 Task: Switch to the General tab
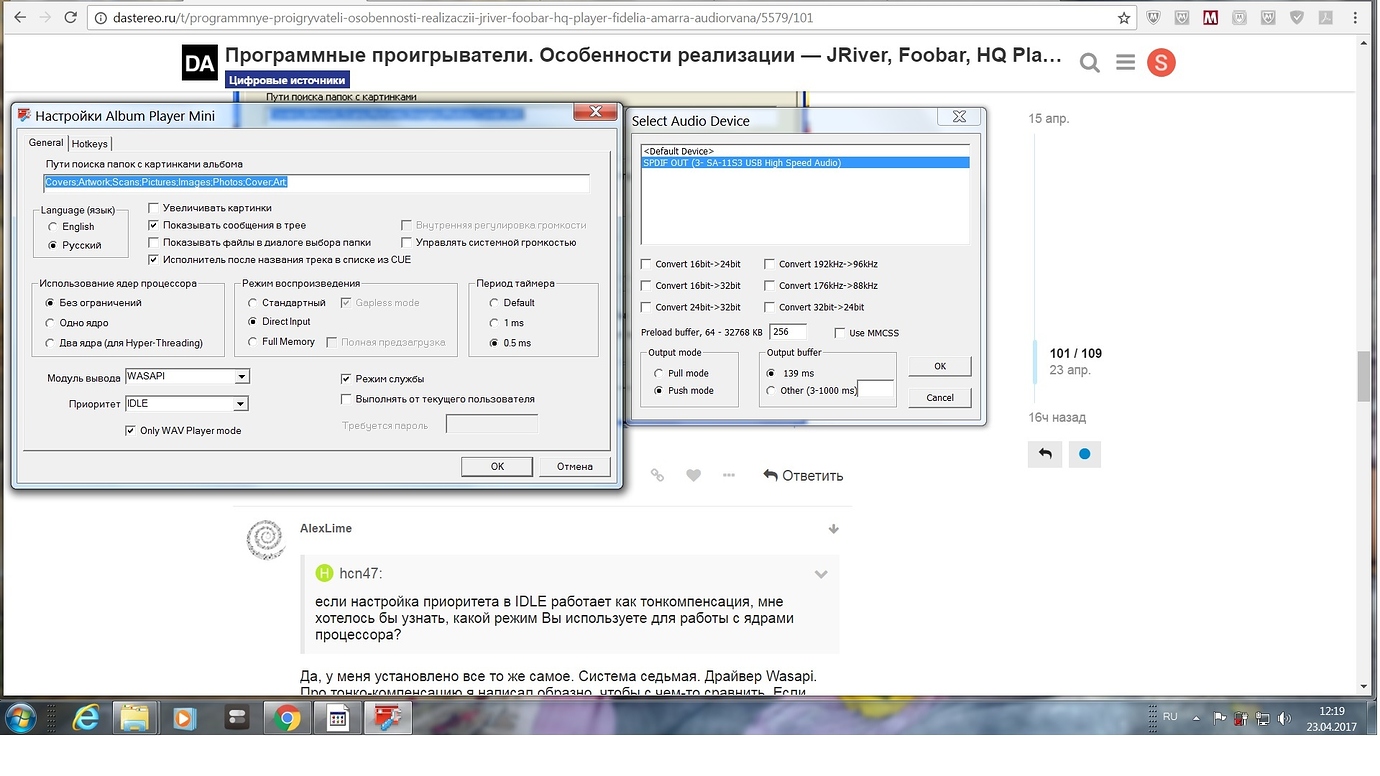tap(46, 143)
